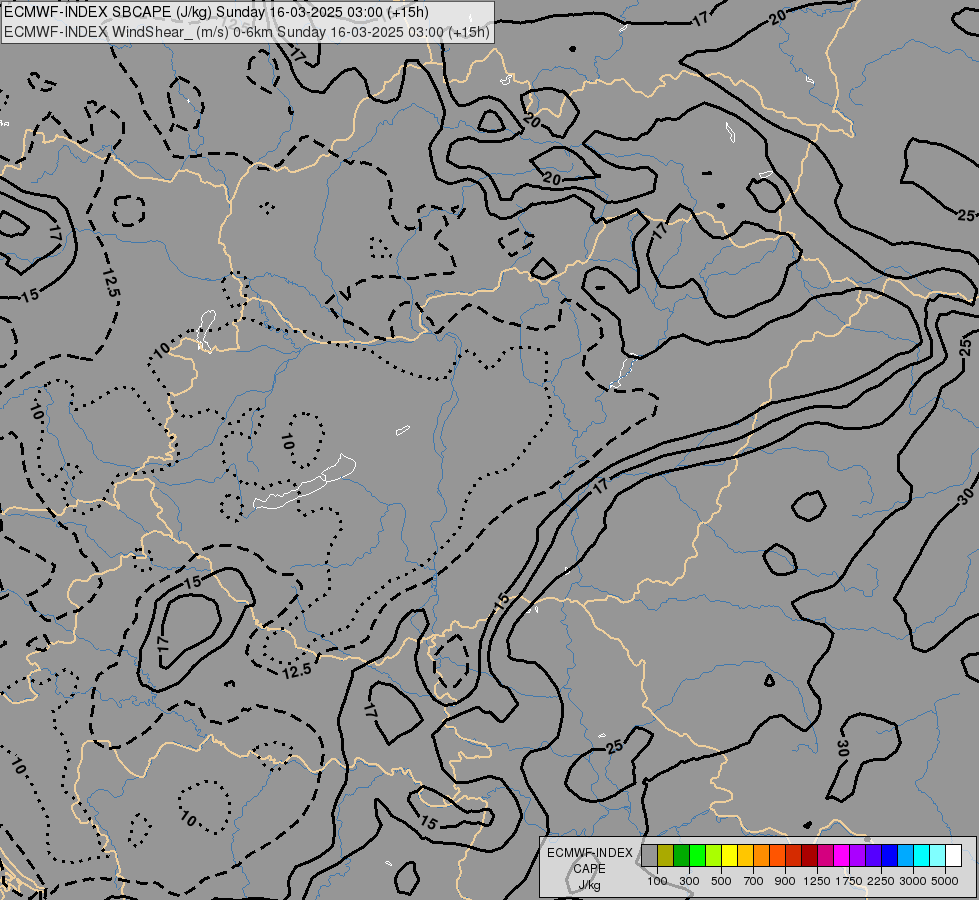The height and width of the screenshot is (900, 979).
Task: Pick the yellow-green swatch in the legend
Action: tap(714, 855)
